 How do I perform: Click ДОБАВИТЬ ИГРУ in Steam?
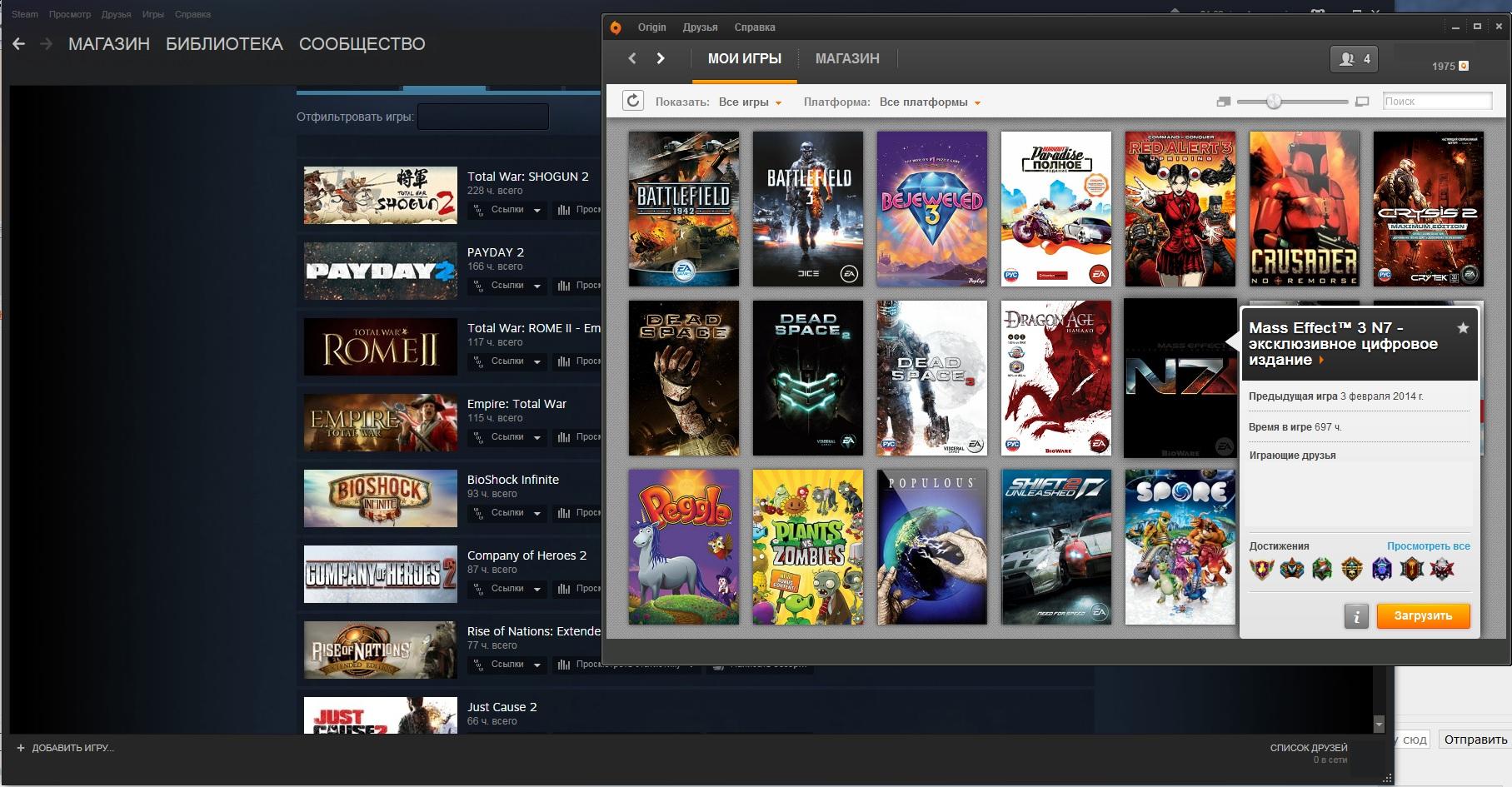[72, 748]
